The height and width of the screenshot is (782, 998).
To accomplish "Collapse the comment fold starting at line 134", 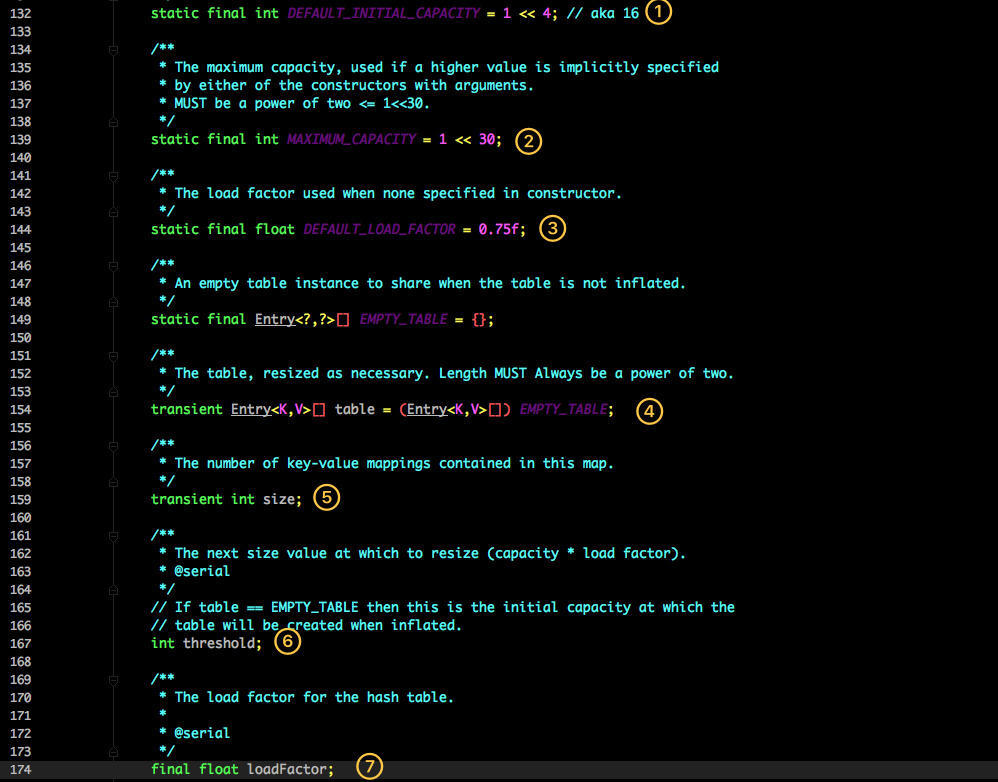I will tap(113, 49).
